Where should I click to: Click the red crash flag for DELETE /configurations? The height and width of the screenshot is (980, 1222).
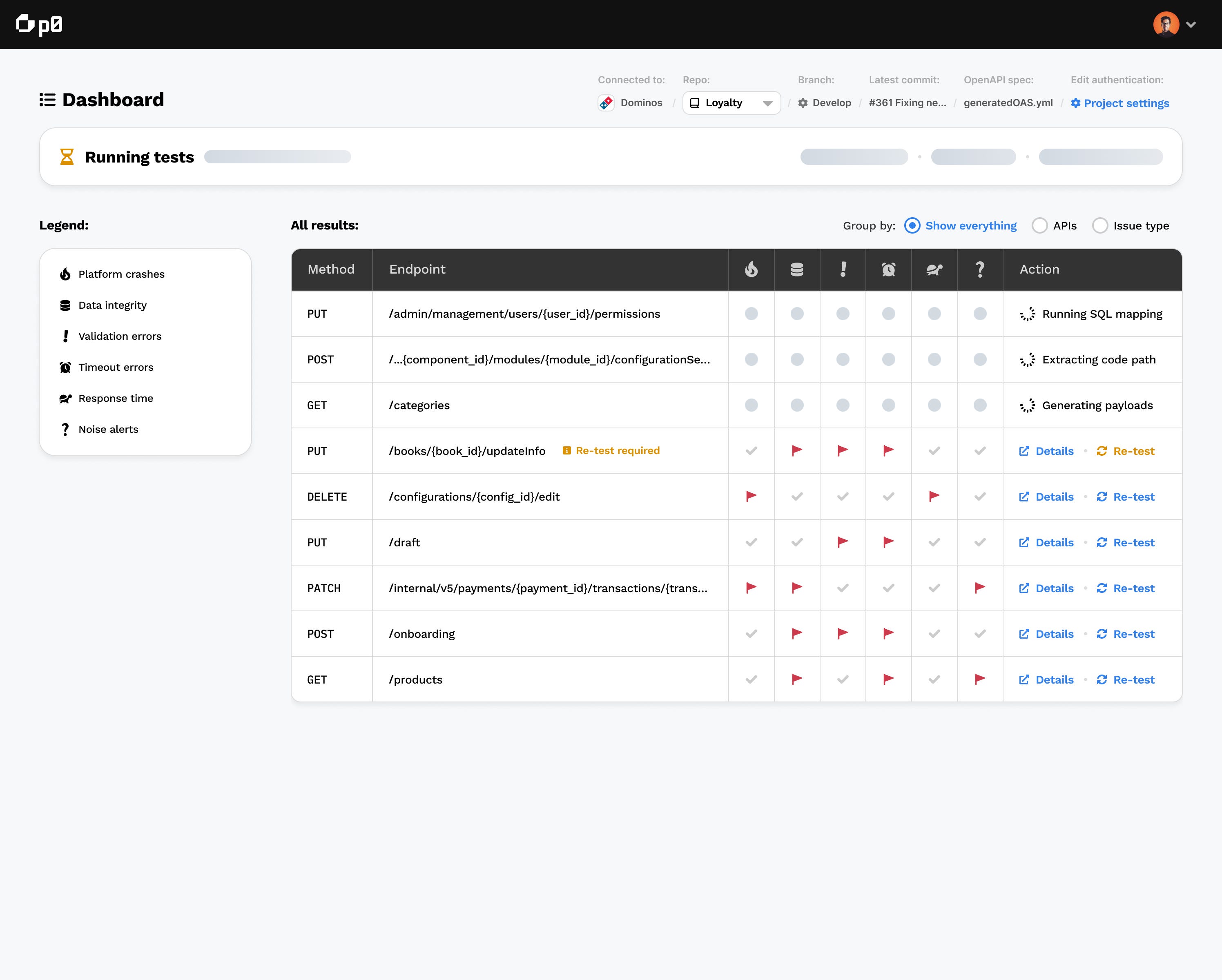click(751, 497)
